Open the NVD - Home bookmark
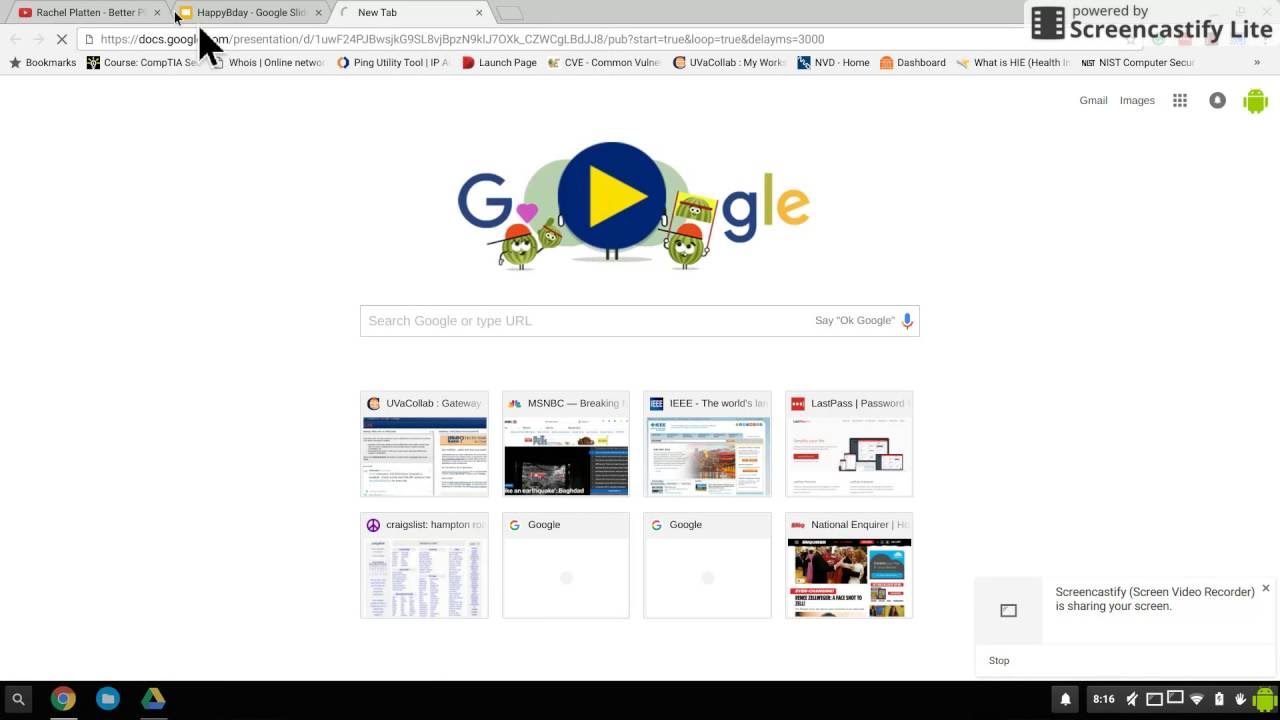Image resolution: width=1280 pixels, height=720 pixels. point(833,62)
